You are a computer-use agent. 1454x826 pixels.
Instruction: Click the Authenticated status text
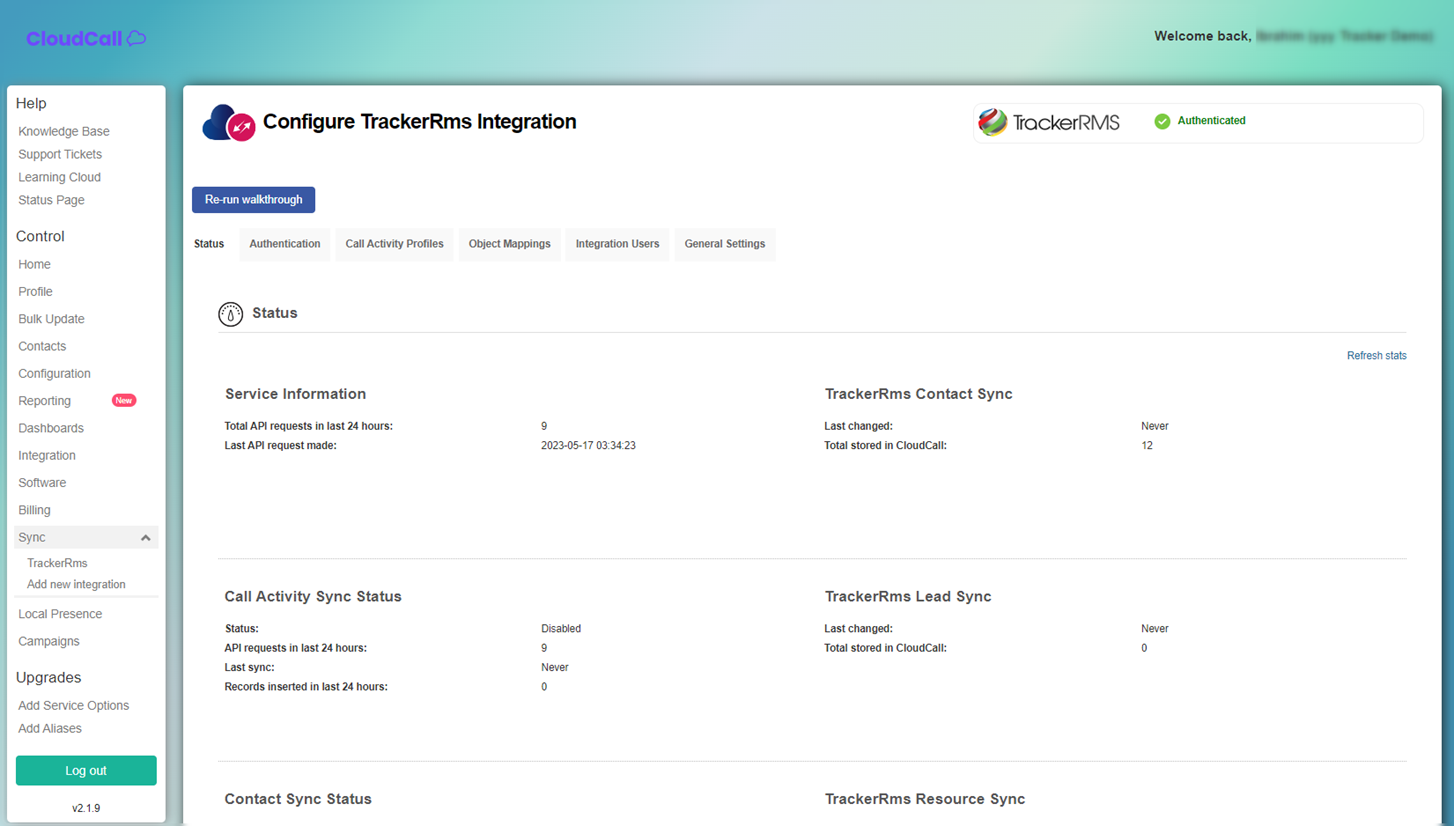coord(1211,121)
